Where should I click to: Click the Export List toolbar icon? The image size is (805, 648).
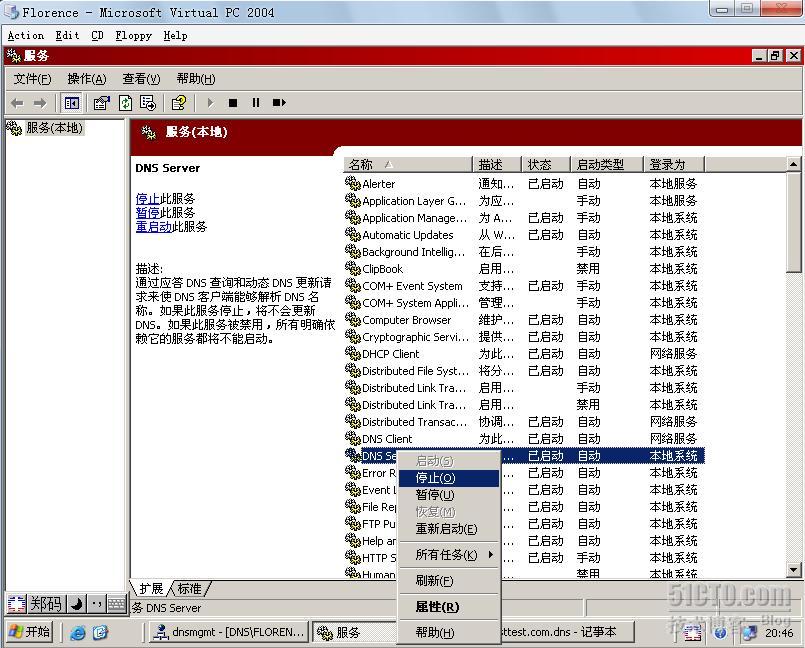pos(148,103)
